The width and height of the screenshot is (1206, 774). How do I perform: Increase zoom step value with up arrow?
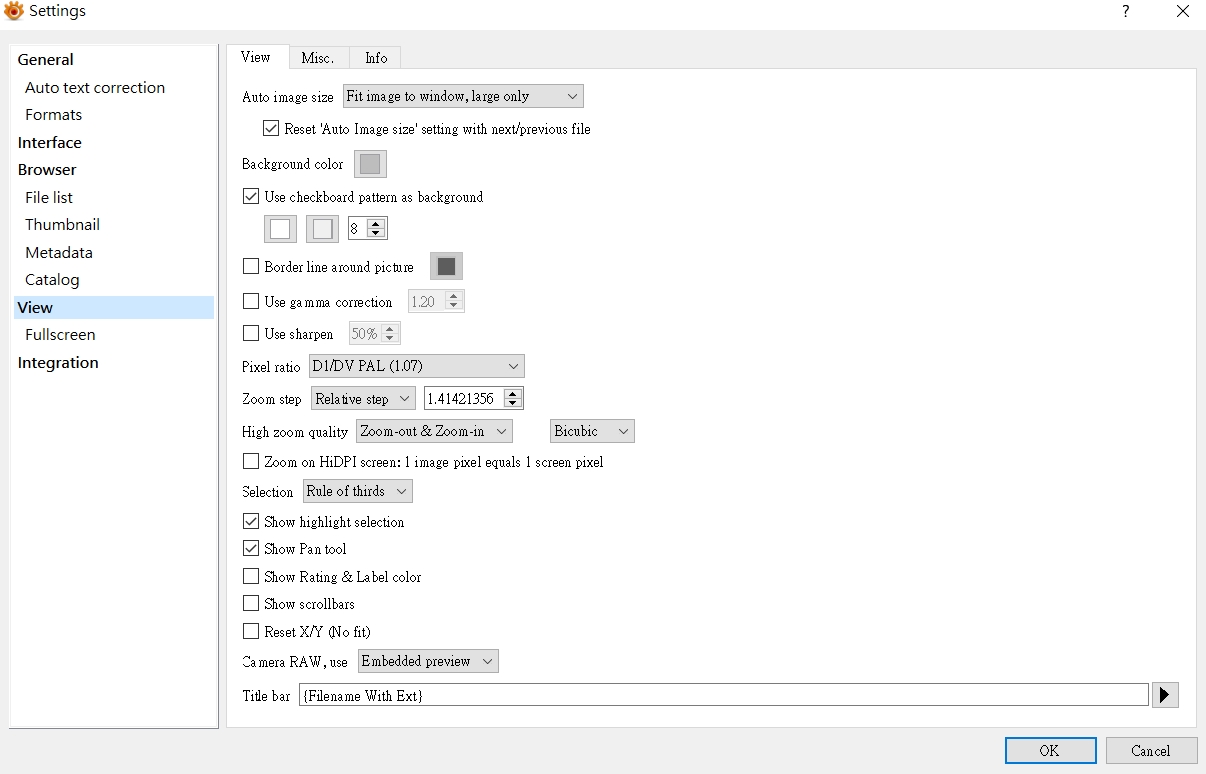coord(513,394)
